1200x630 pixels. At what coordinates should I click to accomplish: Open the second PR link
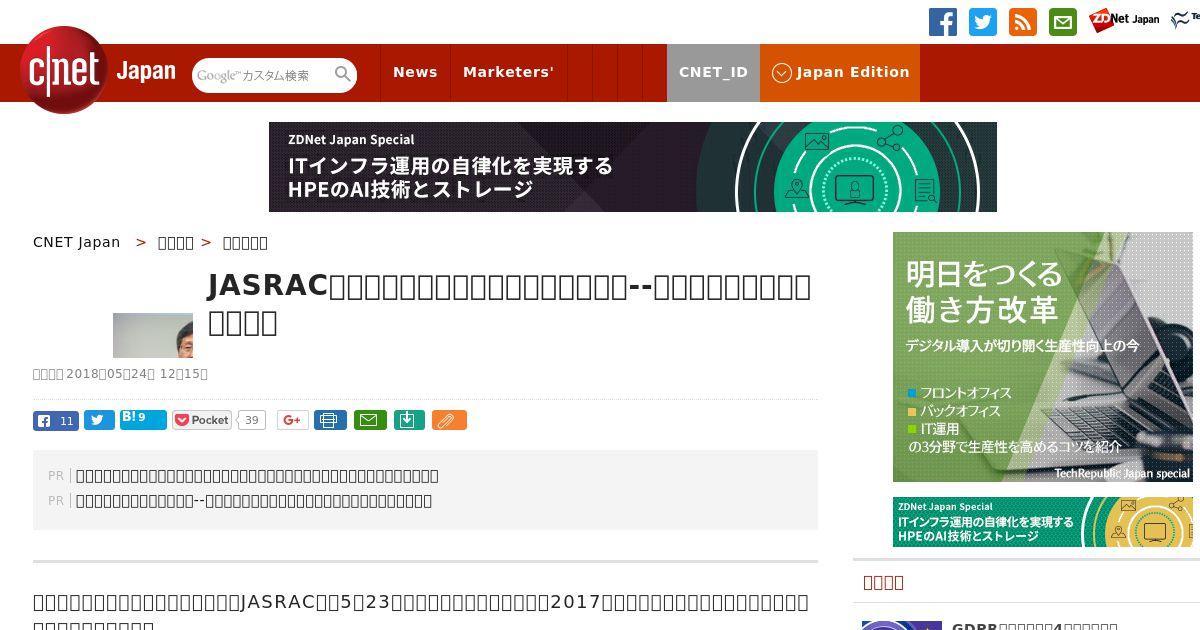tap(254, 501)
